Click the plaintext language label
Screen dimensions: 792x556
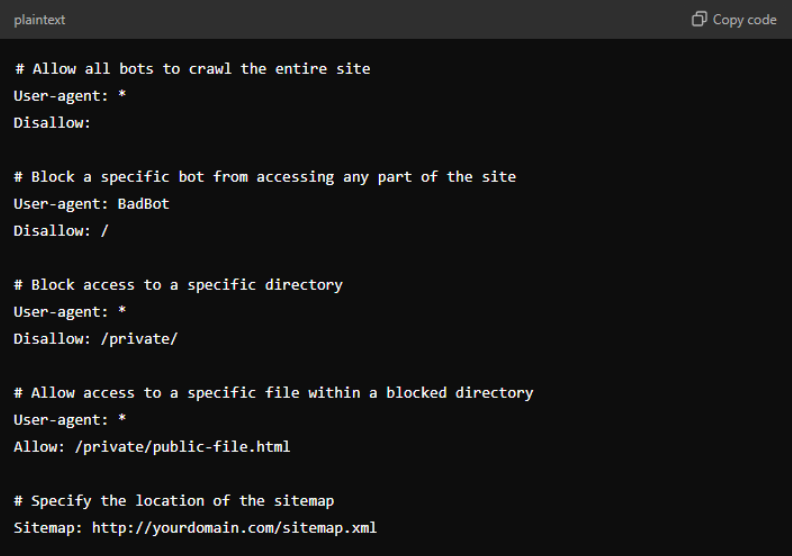(41, 20)
